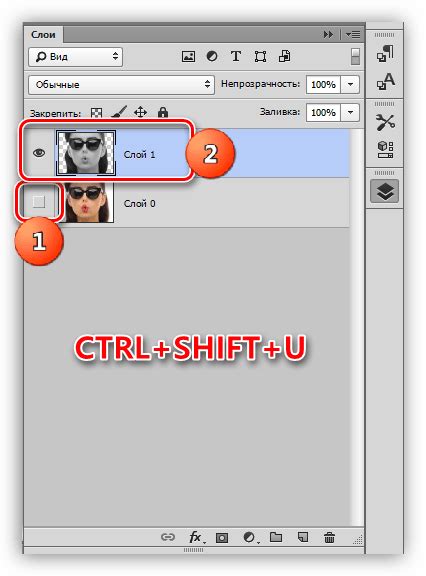The width and height of the screenshot is (426, 576).
Task: Hide Слой 1 with eye icon
Action: click(39, 153)
